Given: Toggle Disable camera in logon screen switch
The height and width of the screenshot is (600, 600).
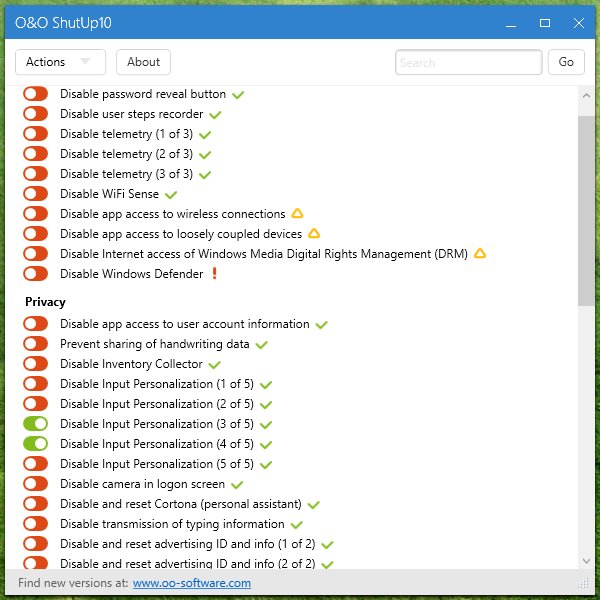Looking at the screenshot, I should 36,484.
